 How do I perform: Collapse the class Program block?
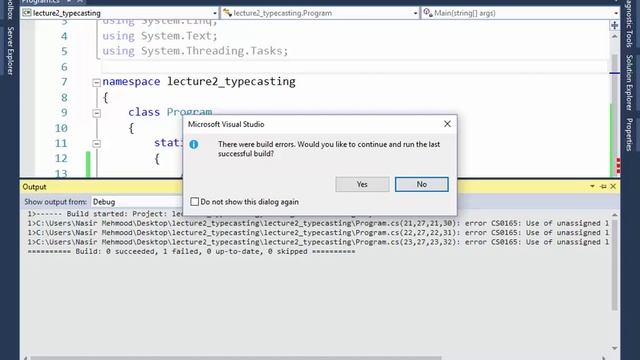[96, 113]
